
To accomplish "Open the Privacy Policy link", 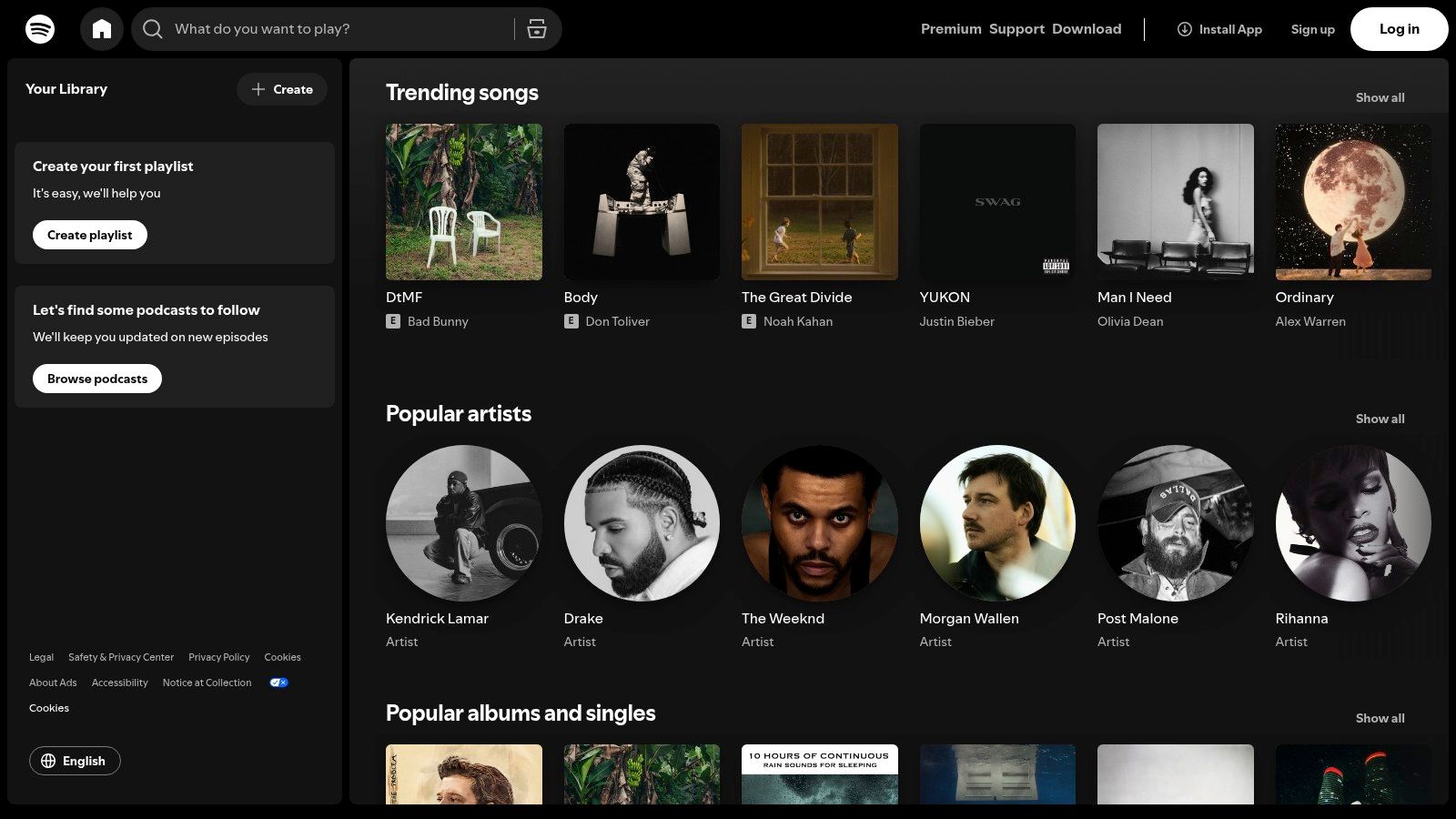I will (x=218, y=657).
